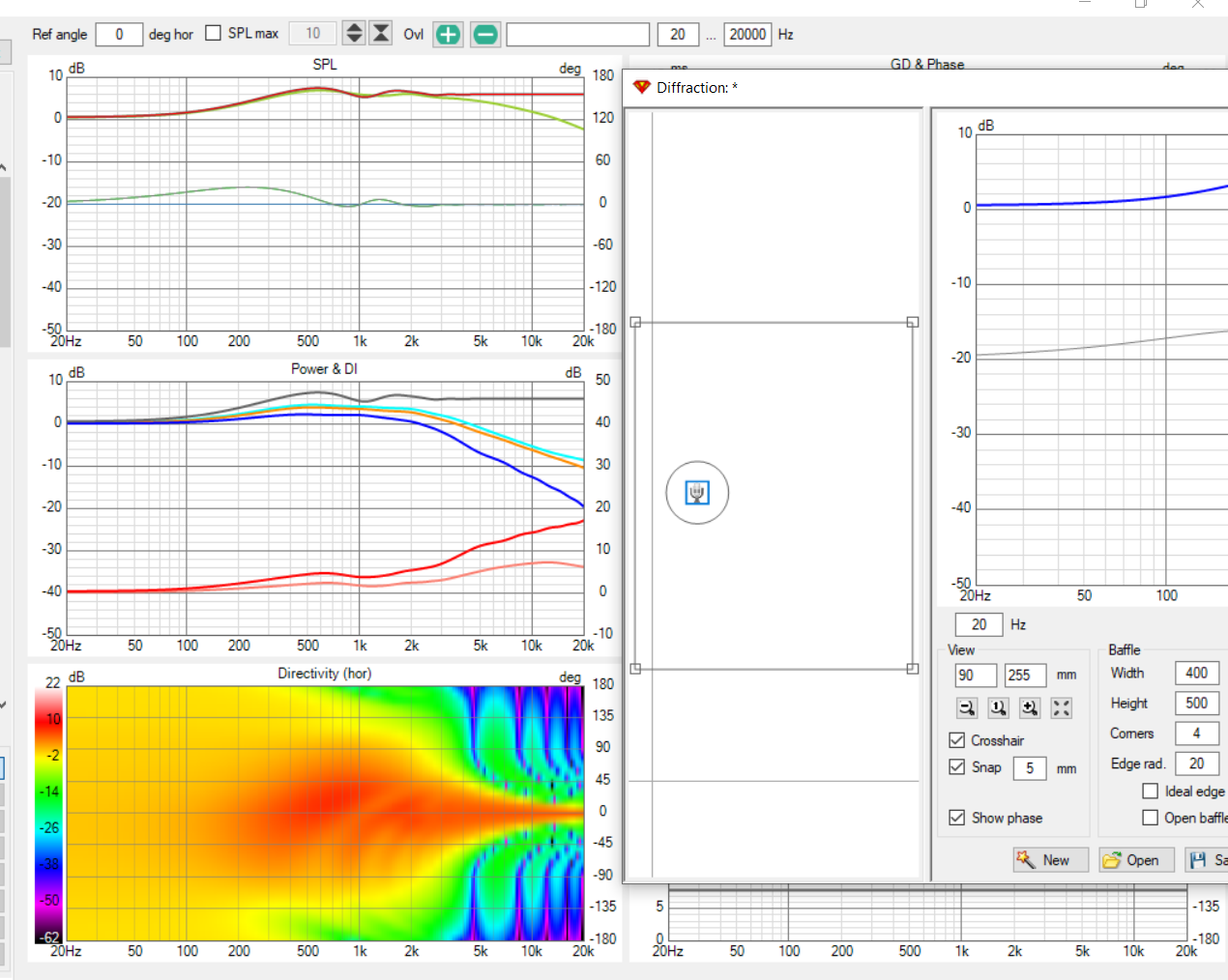Click the New baffle button

point(1051,860)
